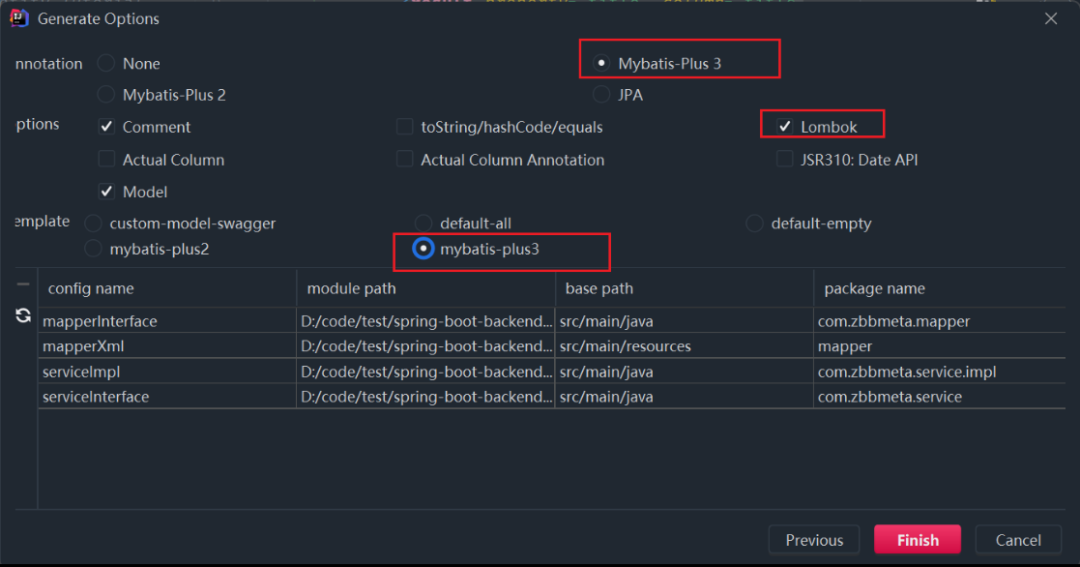This screenshot has width=1080, height=567.
Task: Select the default-empty template
Action: (x=754, y=223)
